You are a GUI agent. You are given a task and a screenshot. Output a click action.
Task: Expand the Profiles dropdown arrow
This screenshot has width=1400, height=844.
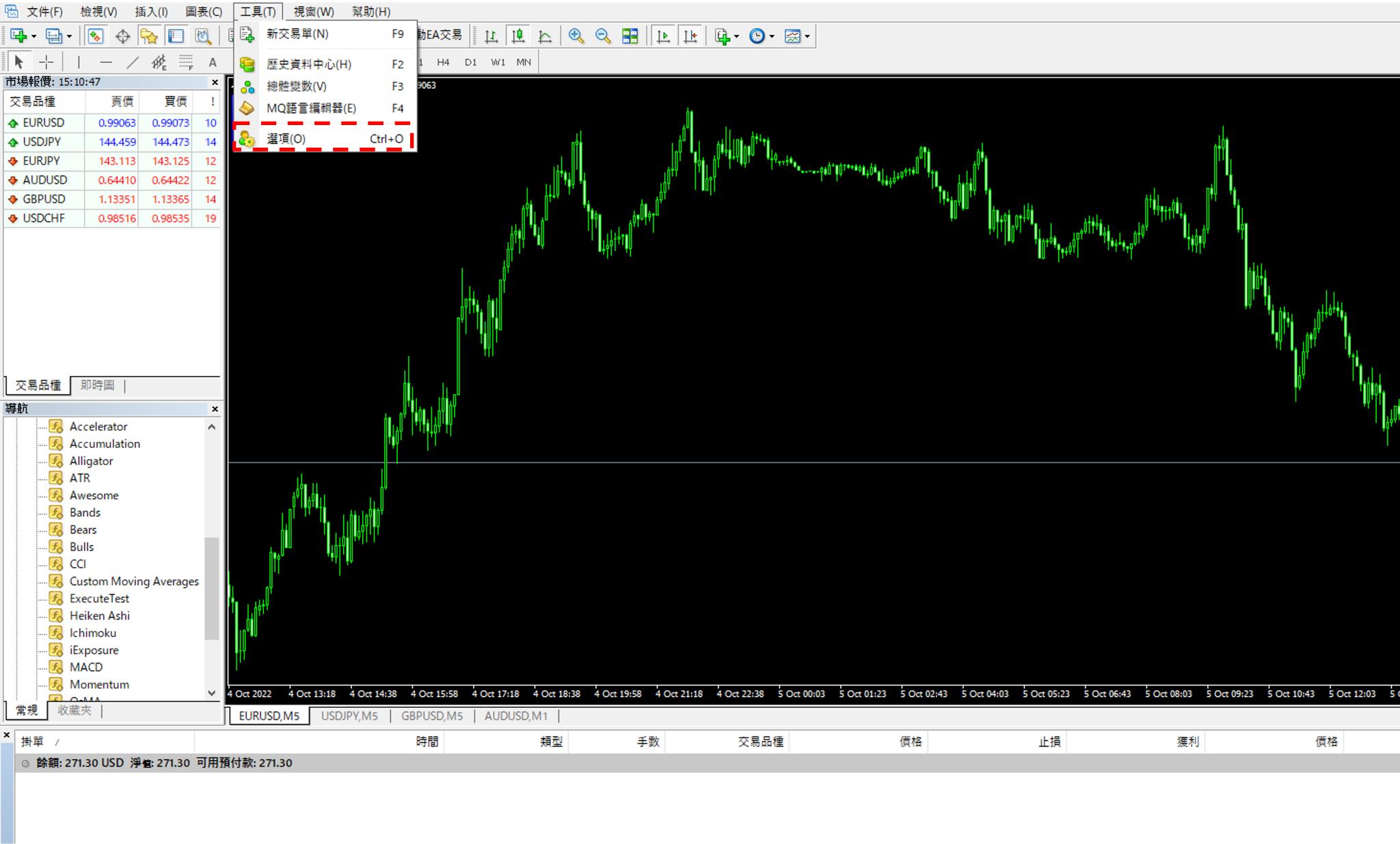(69, 37)
